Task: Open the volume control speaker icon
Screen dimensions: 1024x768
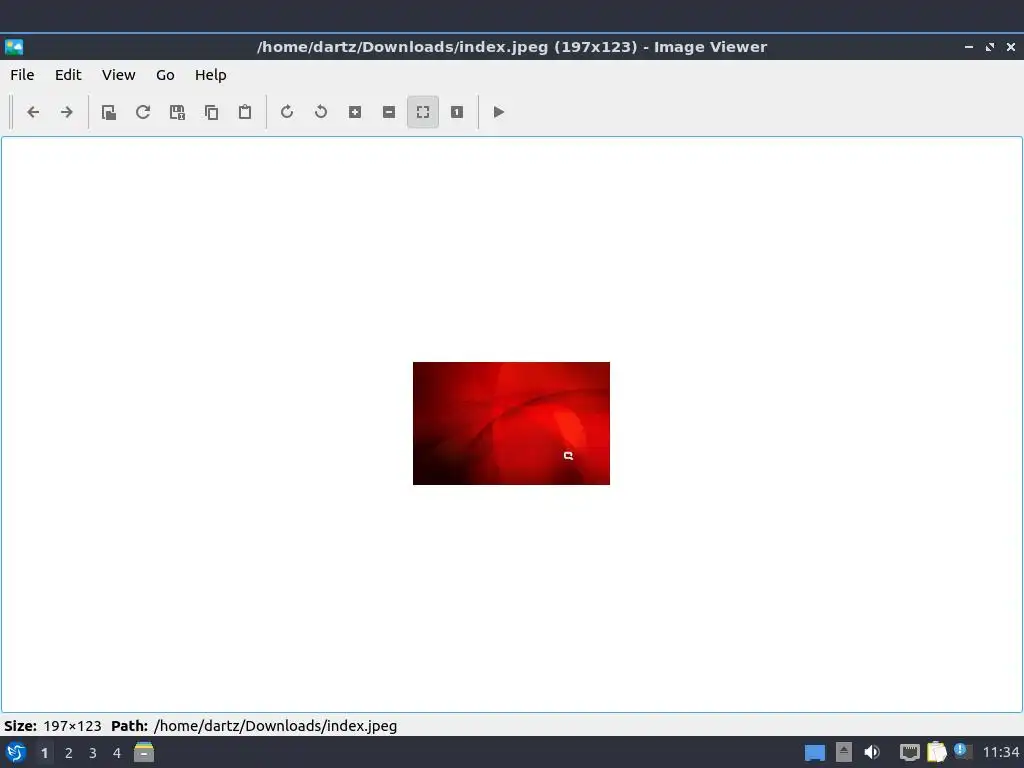Action: point(872,752)
